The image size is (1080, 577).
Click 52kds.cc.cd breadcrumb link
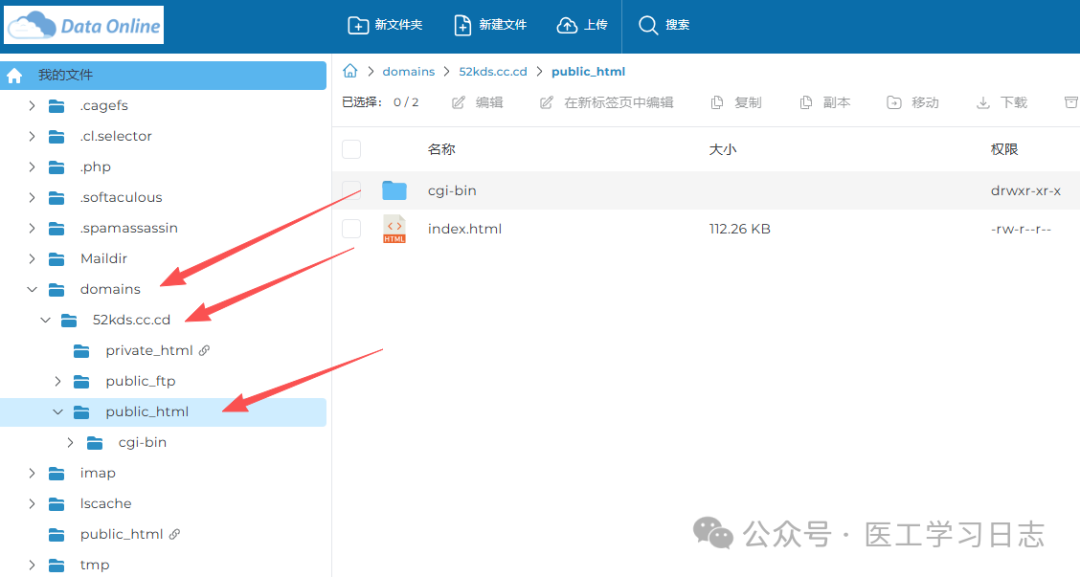492,72
